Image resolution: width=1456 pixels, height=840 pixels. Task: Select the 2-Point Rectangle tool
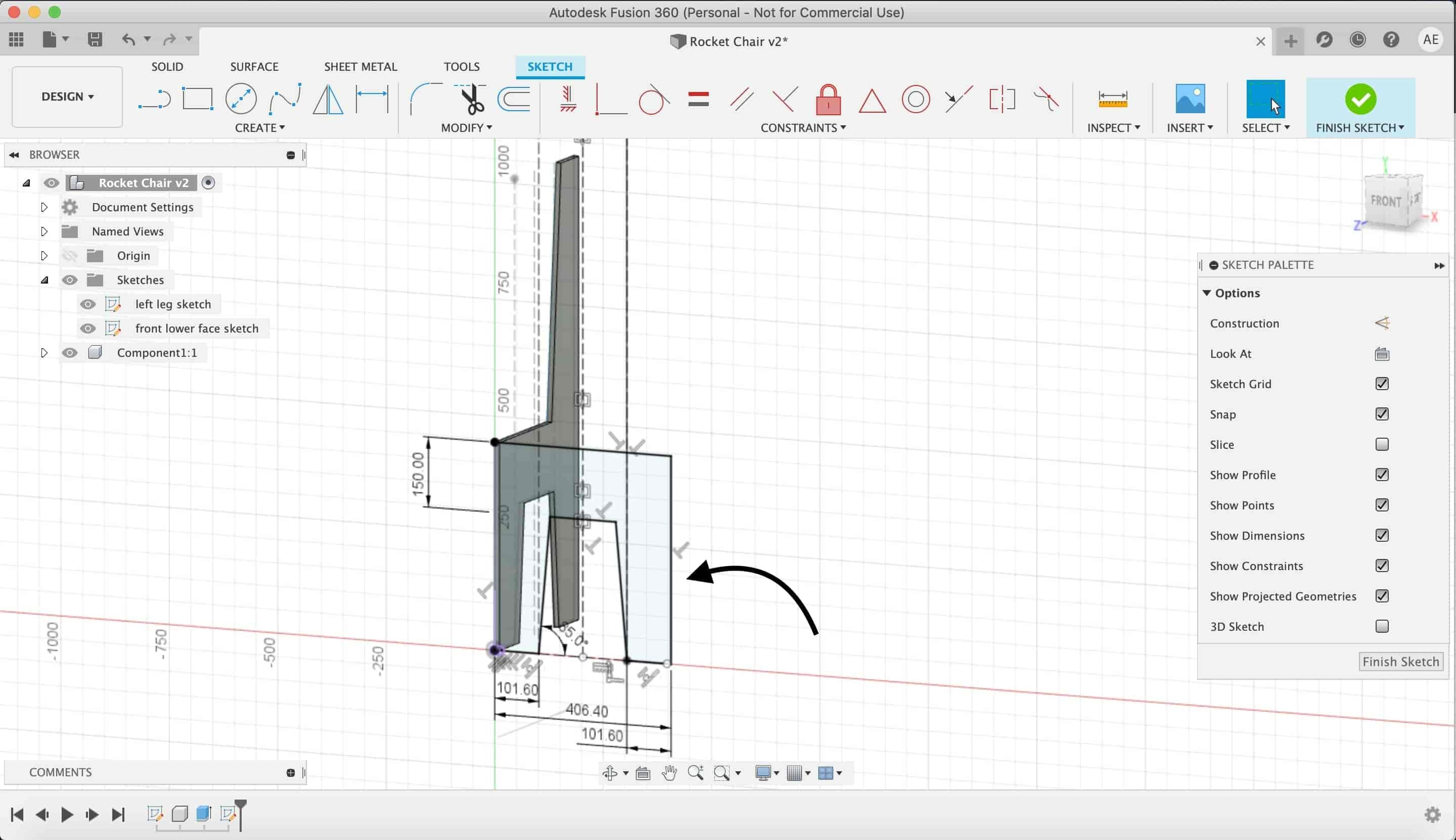[197, 99]
